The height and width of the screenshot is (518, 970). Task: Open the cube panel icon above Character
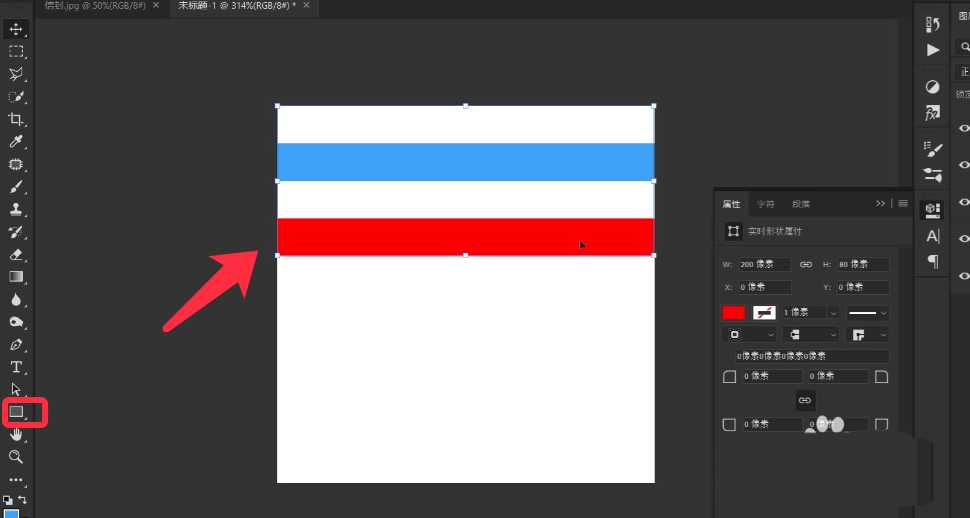click(x=932, y=210)
